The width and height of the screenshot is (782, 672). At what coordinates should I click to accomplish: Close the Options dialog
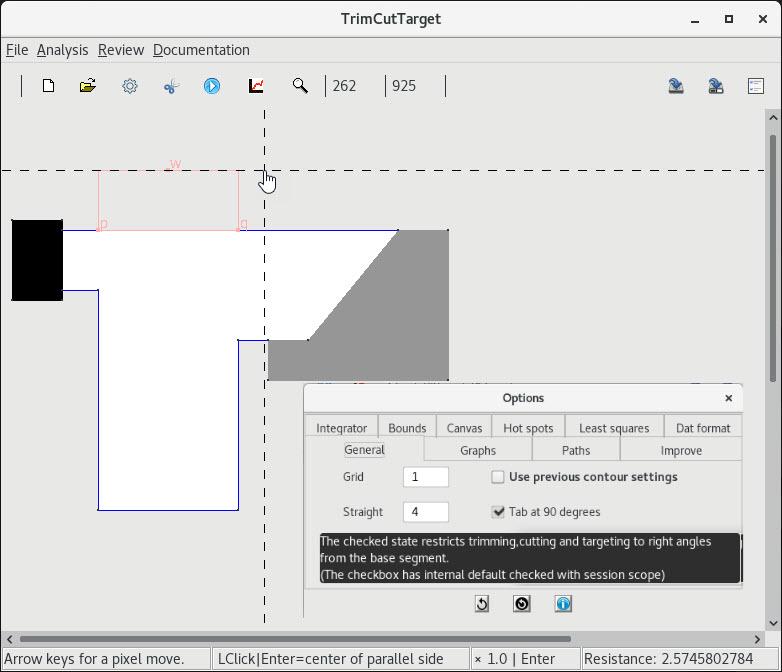pyautogui.click(x=728, y=398)
